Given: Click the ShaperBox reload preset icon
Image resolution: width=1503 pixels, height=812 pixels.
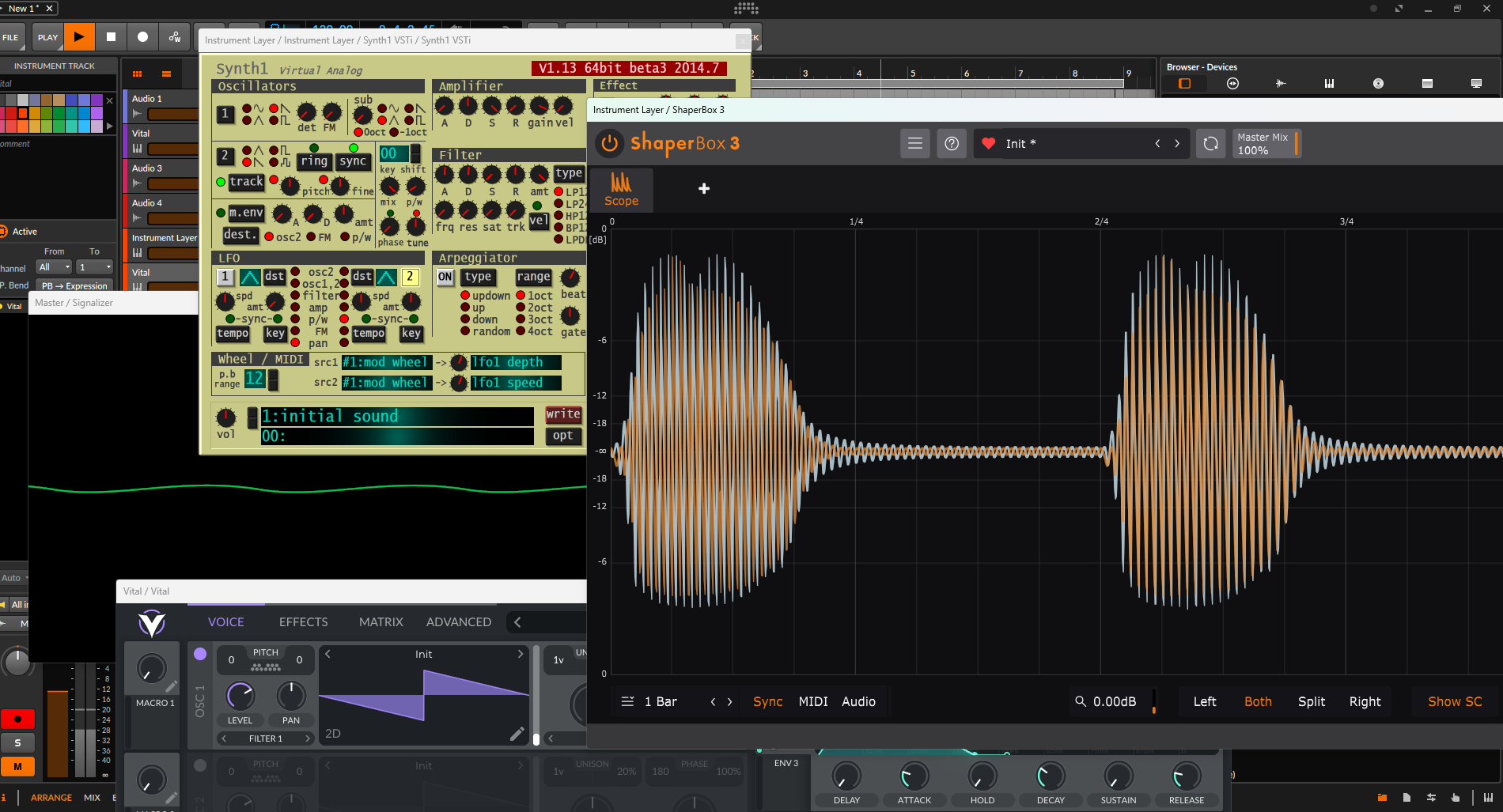Looking at the screenshot, I should click(x=1210, y=143).
